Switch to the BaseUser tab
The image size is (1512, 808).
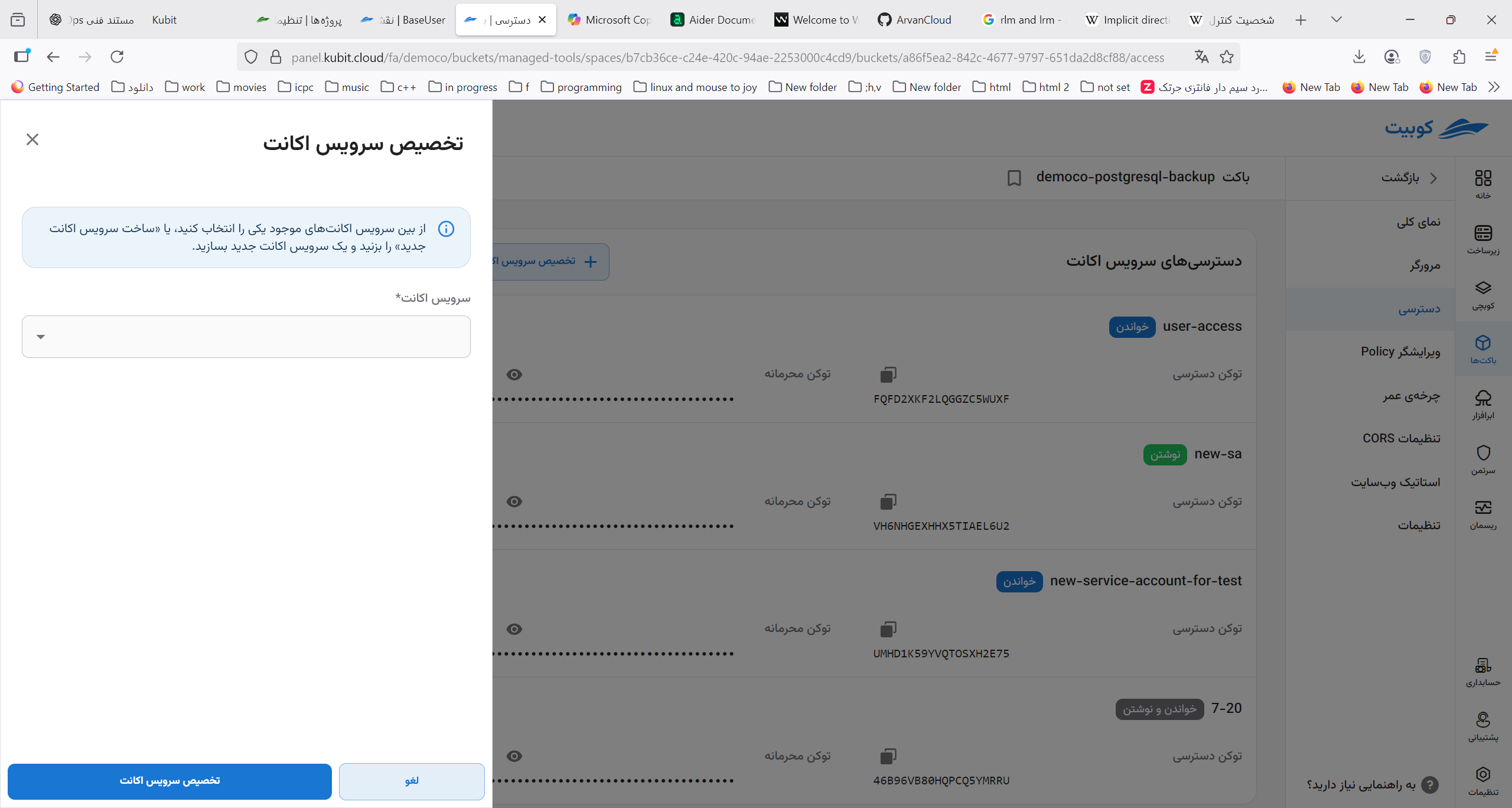pyautogui.click(x=403, y=19)
